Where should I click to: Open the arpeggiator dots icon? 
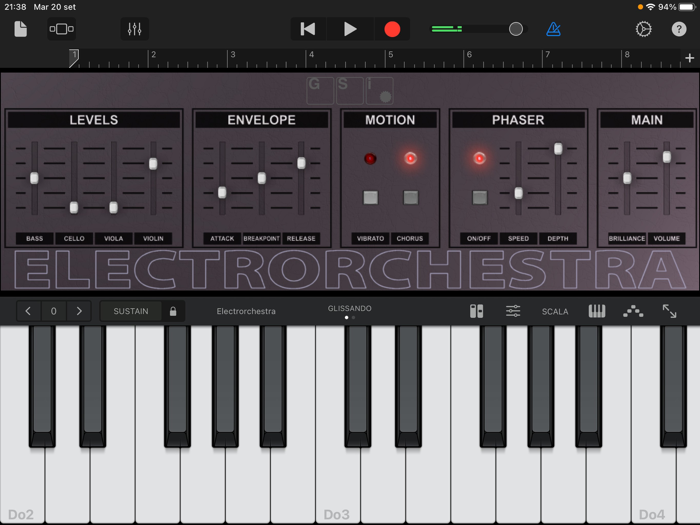click(x=633, y=312)
